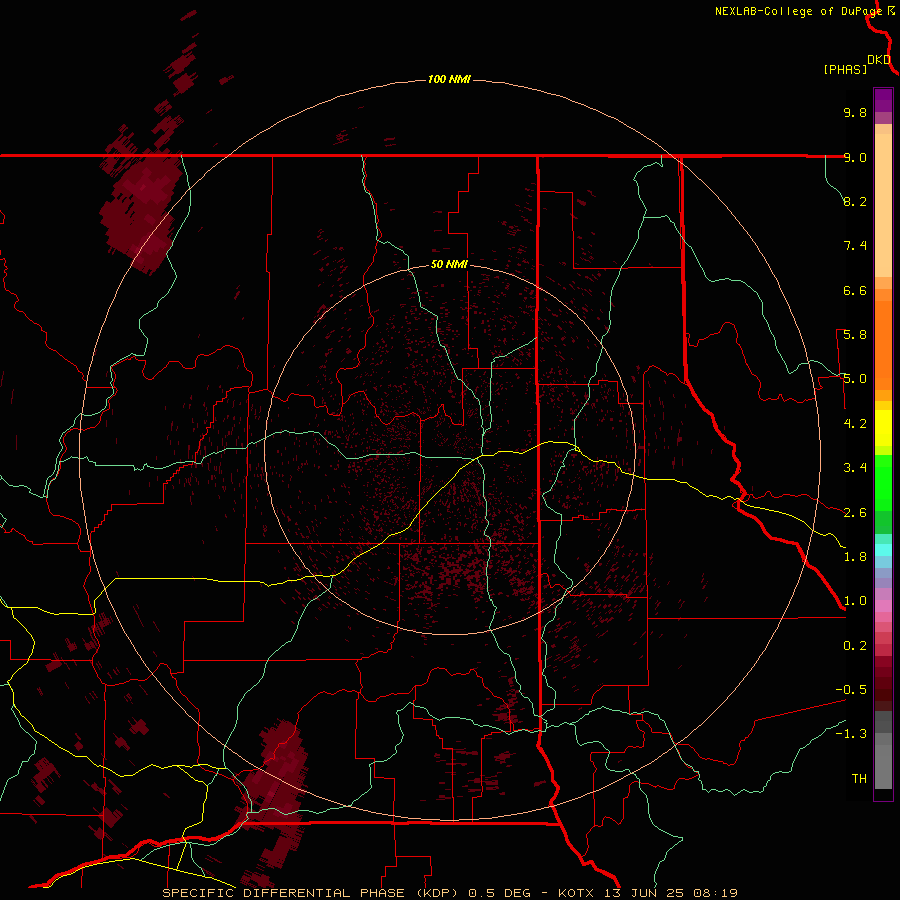Click the yellow segment of the color bar
This screenshot has height=900, width=900.
(x=883, y=428)
